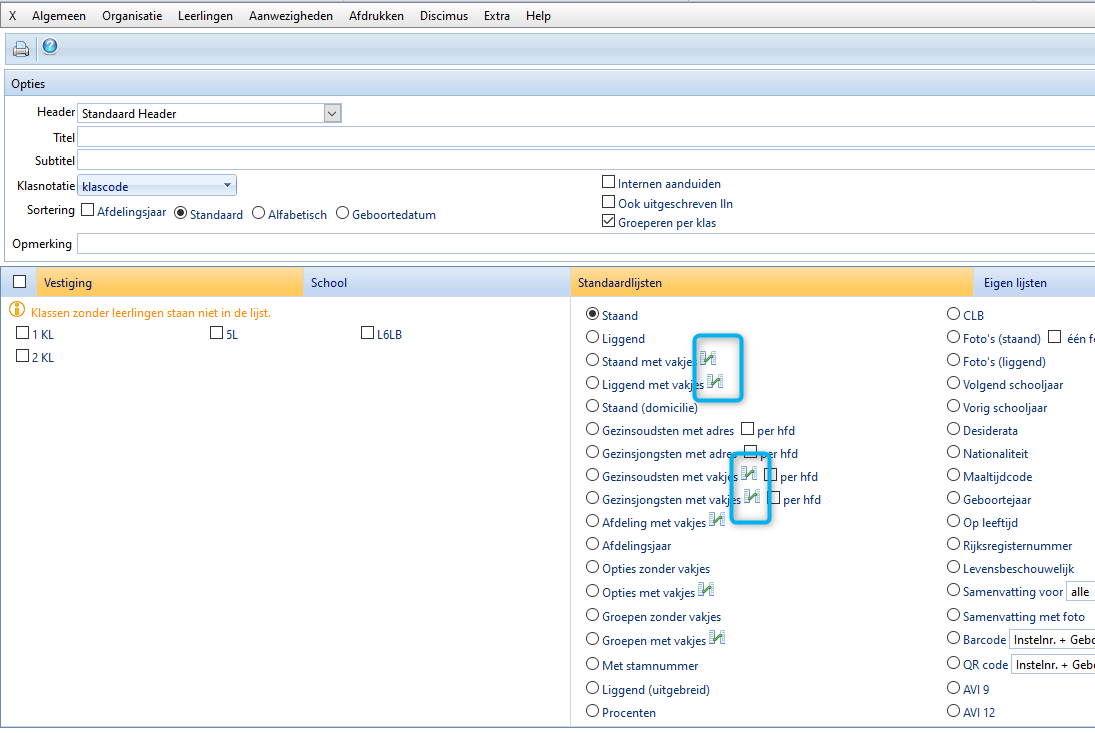Tick the 5L class checkbox
The height and width of the screenshot is (733, 1095).
[216, 334]
